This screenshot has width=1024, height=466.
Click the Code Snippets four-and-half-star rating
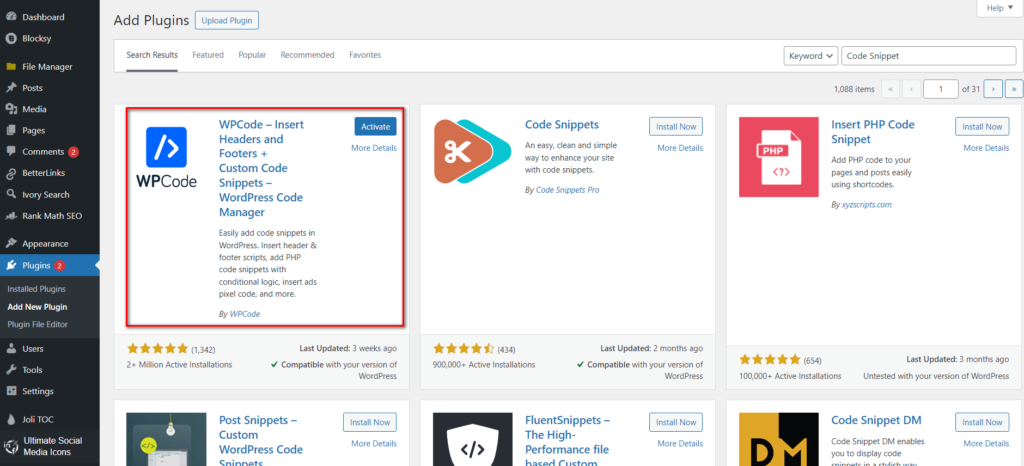[464, 349]
